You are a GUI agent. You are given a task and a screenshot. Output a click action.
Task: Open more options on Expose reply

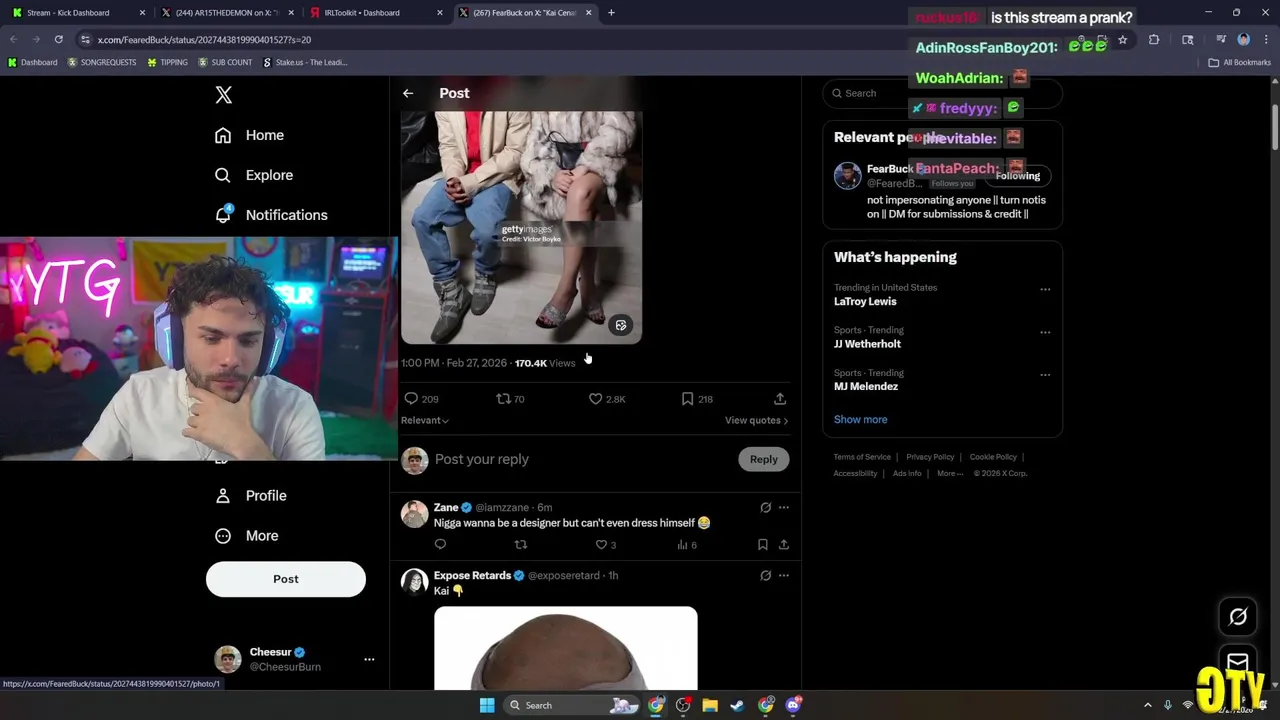click(784, 576)
